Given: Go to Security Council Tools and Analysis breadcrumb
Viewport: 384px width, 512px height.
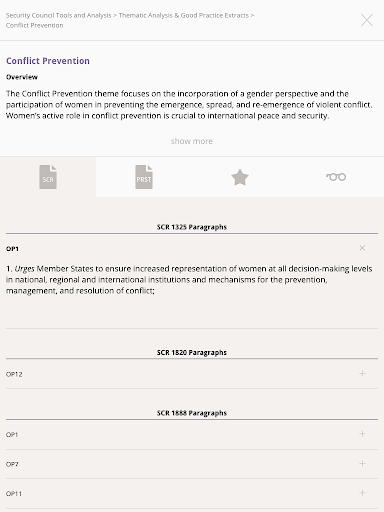Looking at the screenshot, I should pyautogui.click(x=58, y=15).
